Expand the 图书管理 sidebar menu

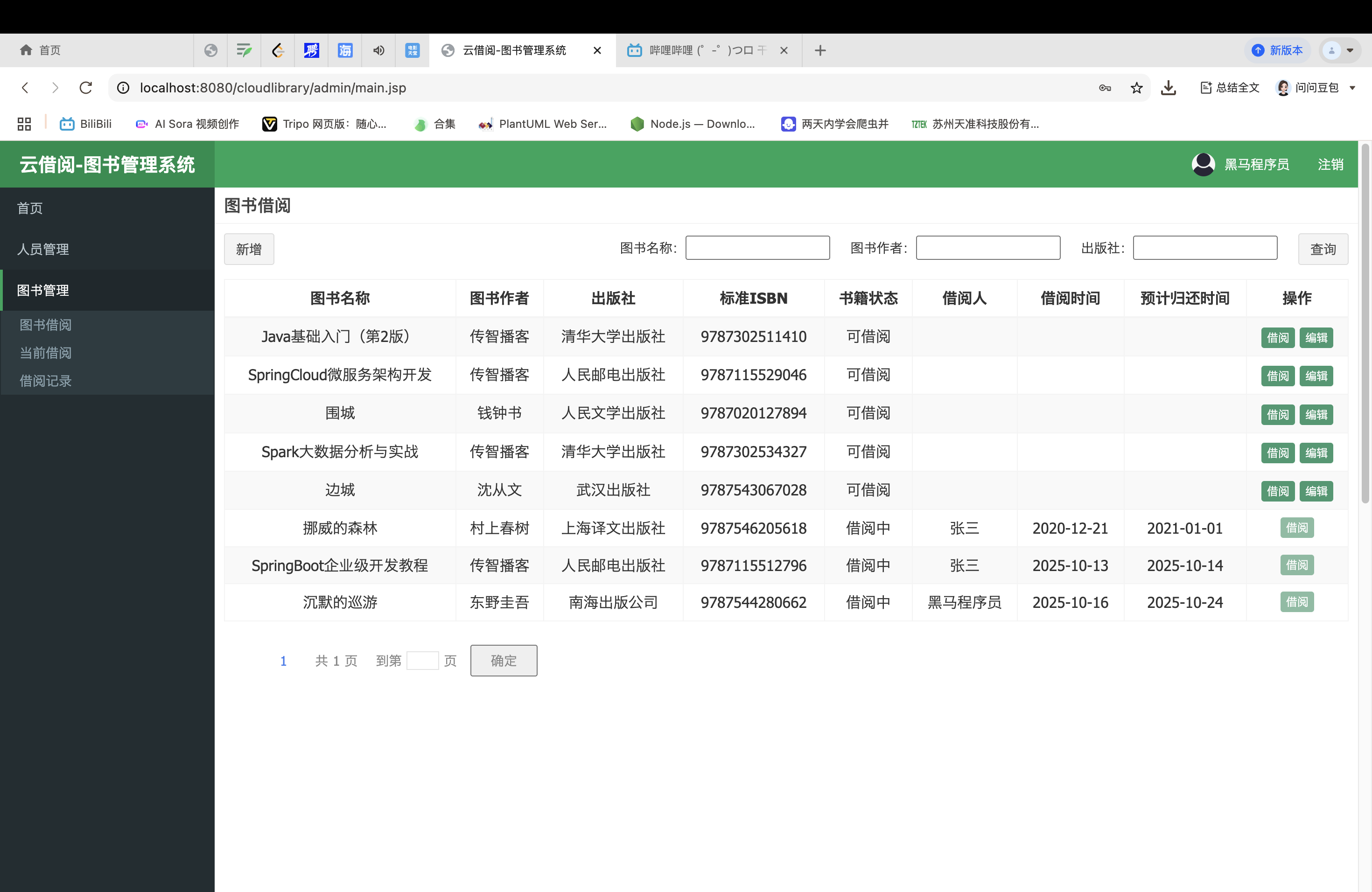coord(43,291)
